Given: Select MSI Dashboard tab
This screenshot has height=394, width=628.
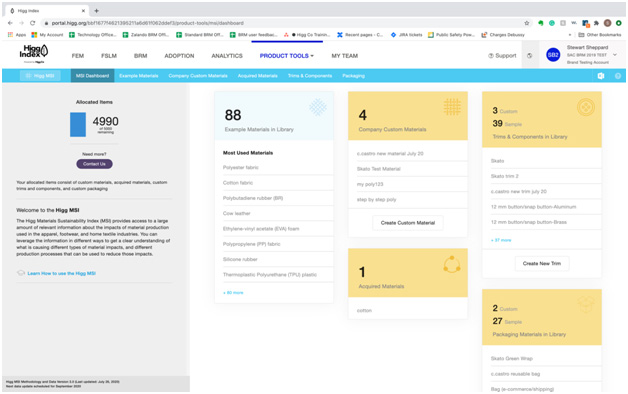Looking at the screenshot, I should click(93, 76).
